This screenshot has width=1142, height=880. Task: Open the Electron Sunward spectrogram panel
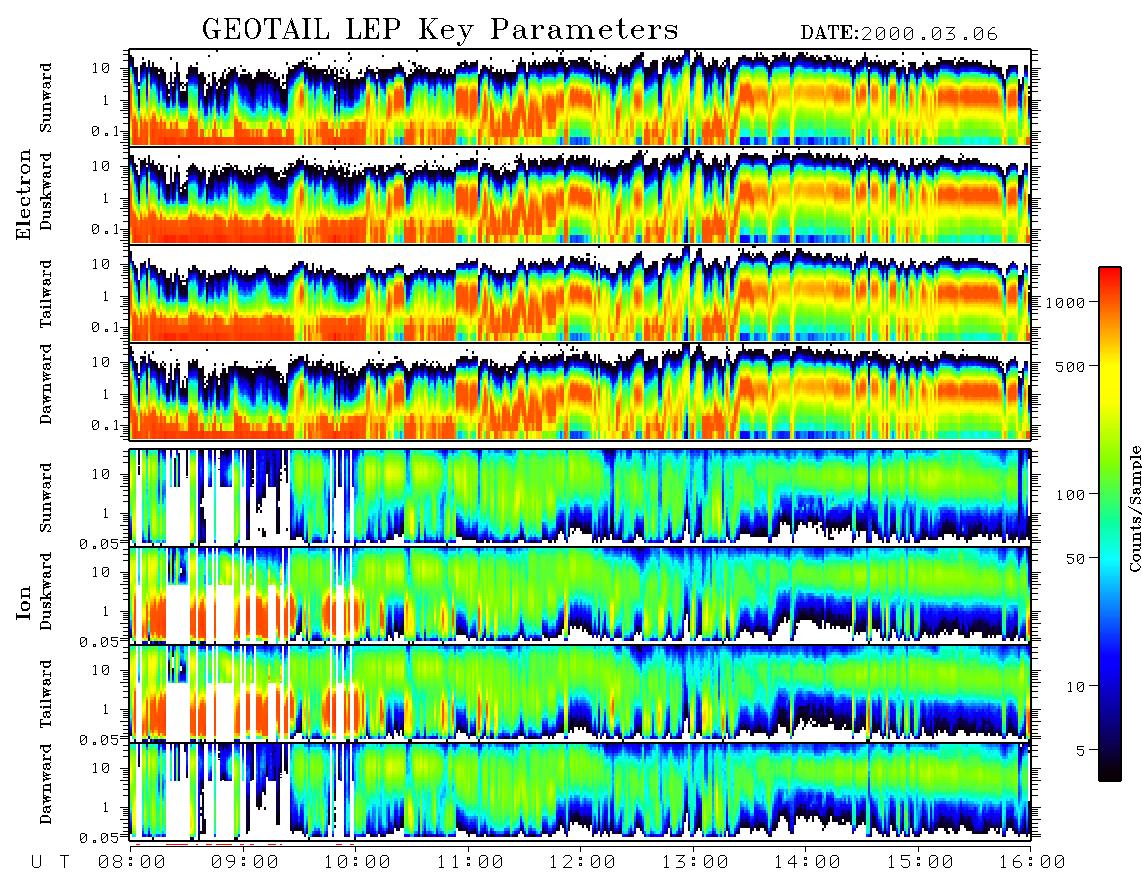580,98
